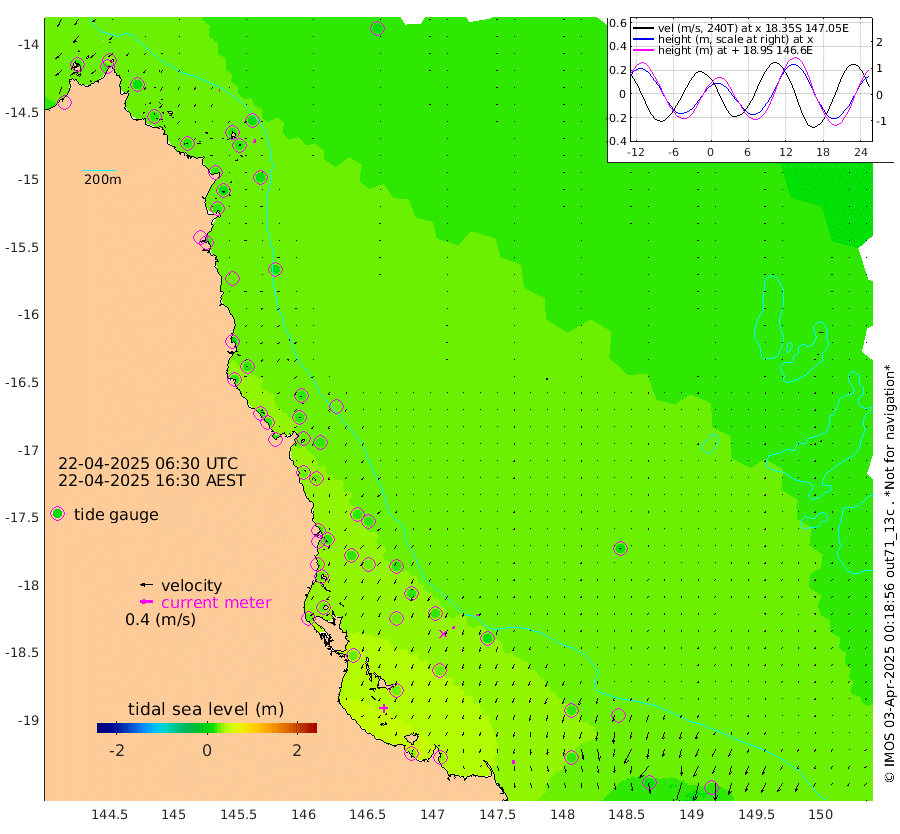
Task: Click 'vel (m/s, 240T) at x 18.35S 147.05E' text
Action: [x=753, y=28]
